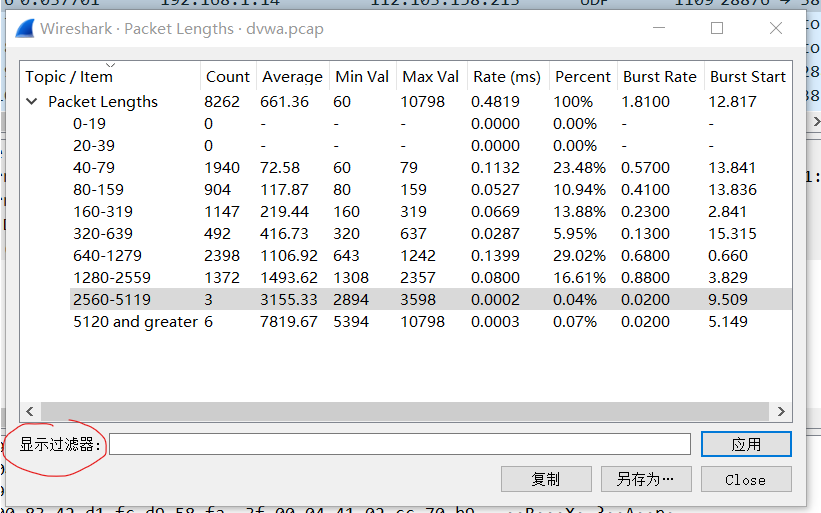The height and width of the screenshot is (513, 821).
Task: Click the min value 2894 cell
Action: [351, 299]
